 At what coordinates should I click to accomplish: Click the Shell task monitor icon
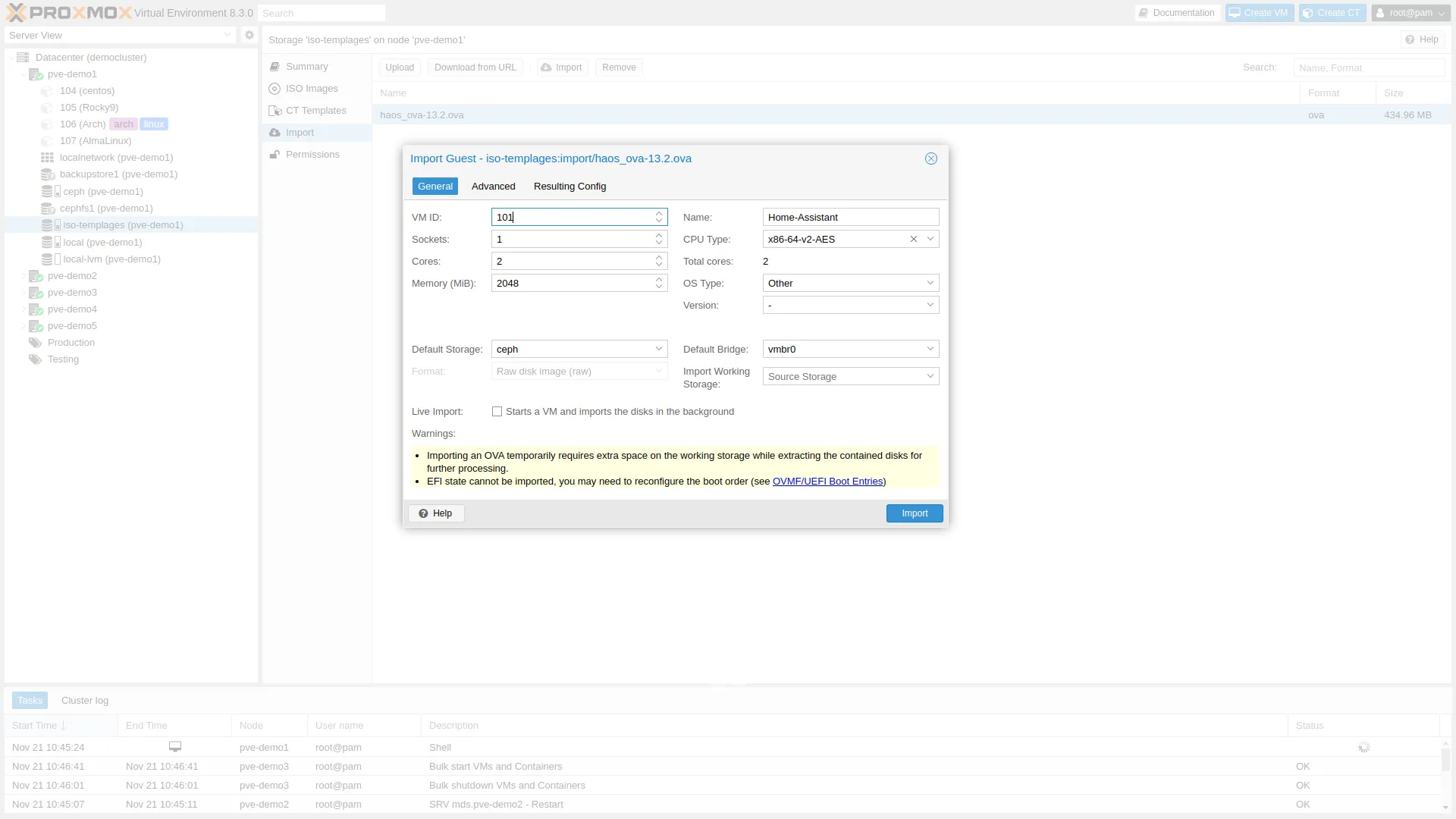pyautogui.click(x=175, y=747)
